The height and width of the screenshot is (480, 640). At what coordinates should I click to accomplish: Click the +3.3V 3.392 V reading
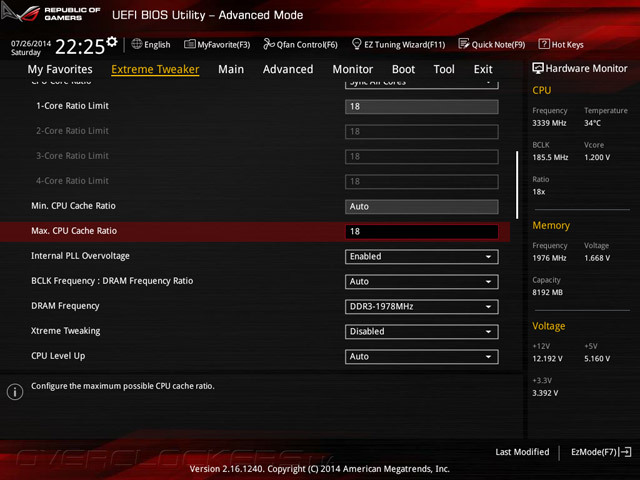pyautogui.click(x=545, y=393)
